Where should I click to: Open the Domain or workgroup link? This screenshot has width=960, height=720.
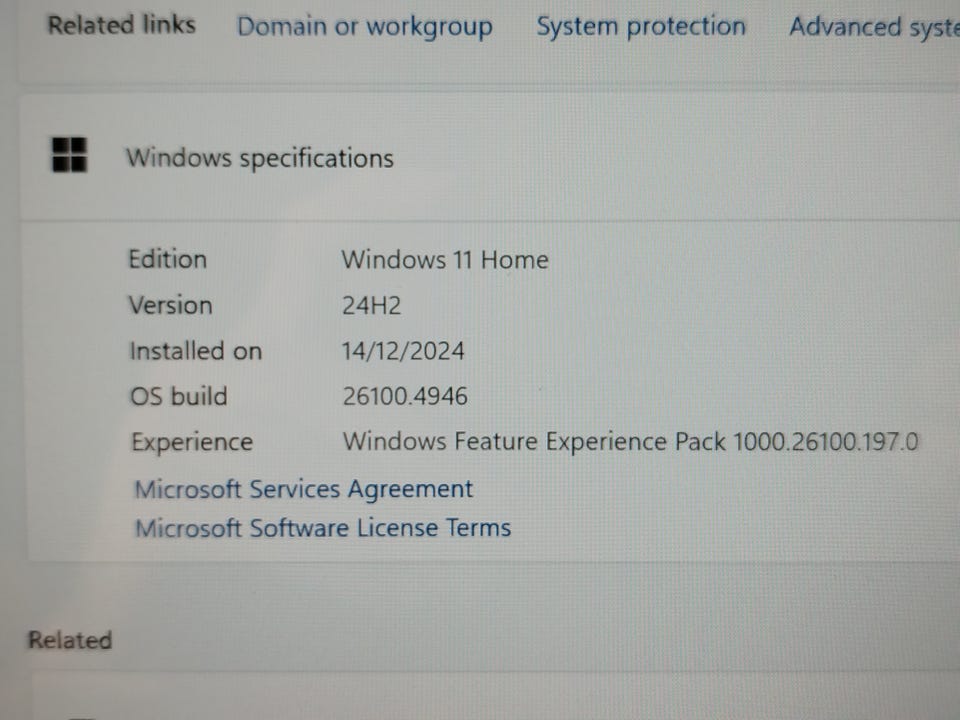[365, 27]
